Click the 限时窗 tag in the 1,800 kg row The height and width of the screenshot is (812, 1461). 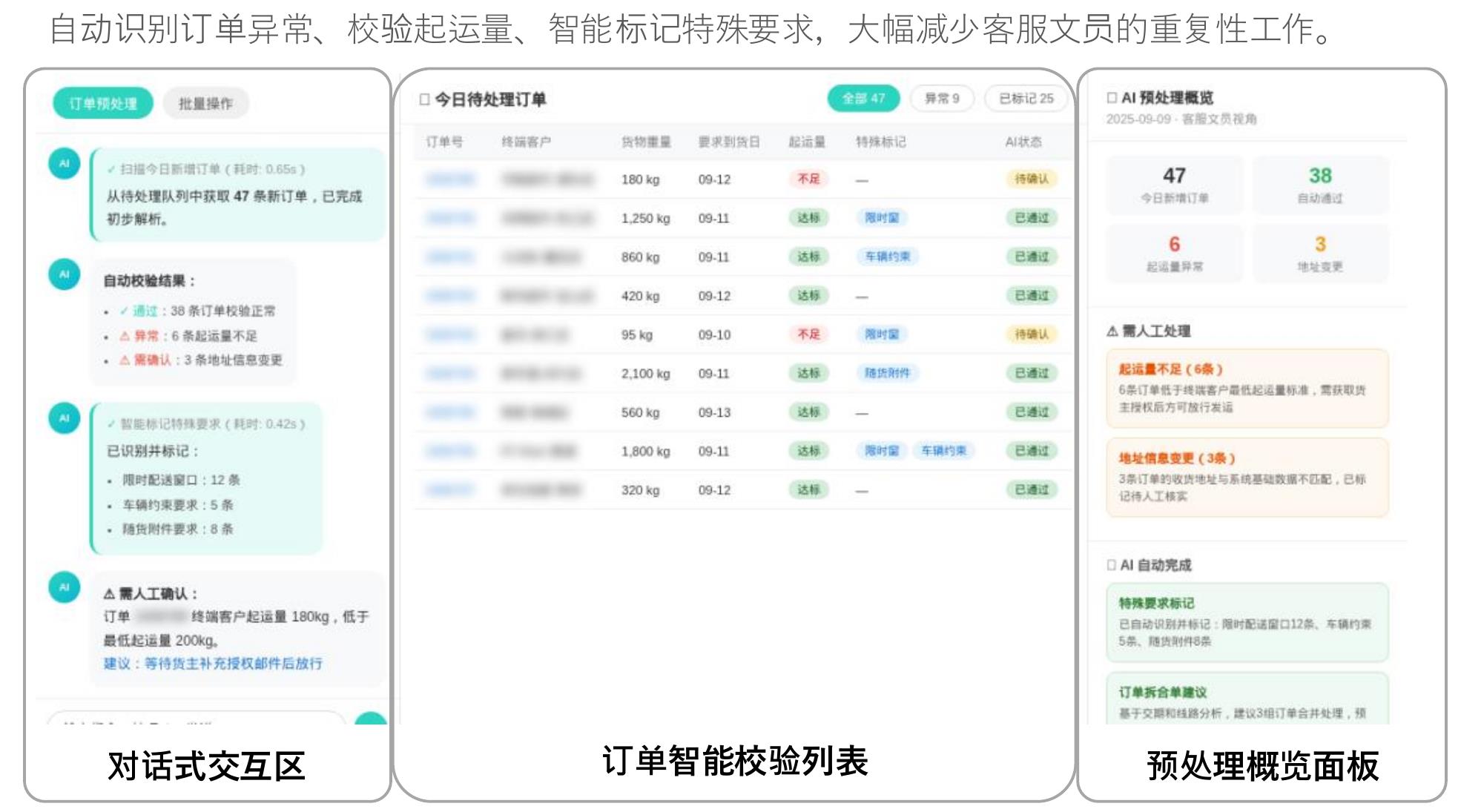(x=882, y=450)
